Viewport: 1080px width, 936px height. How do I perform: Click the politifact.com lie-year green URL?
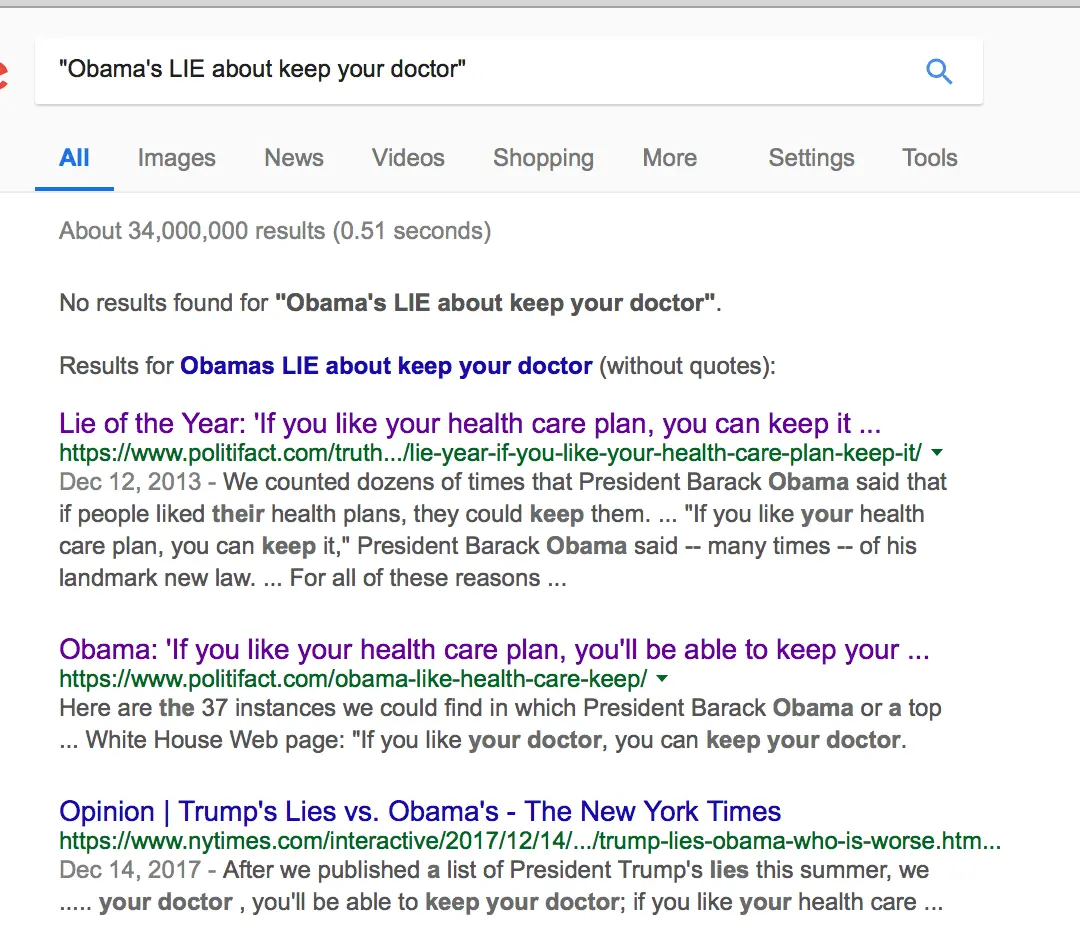[x=490, y=453]
